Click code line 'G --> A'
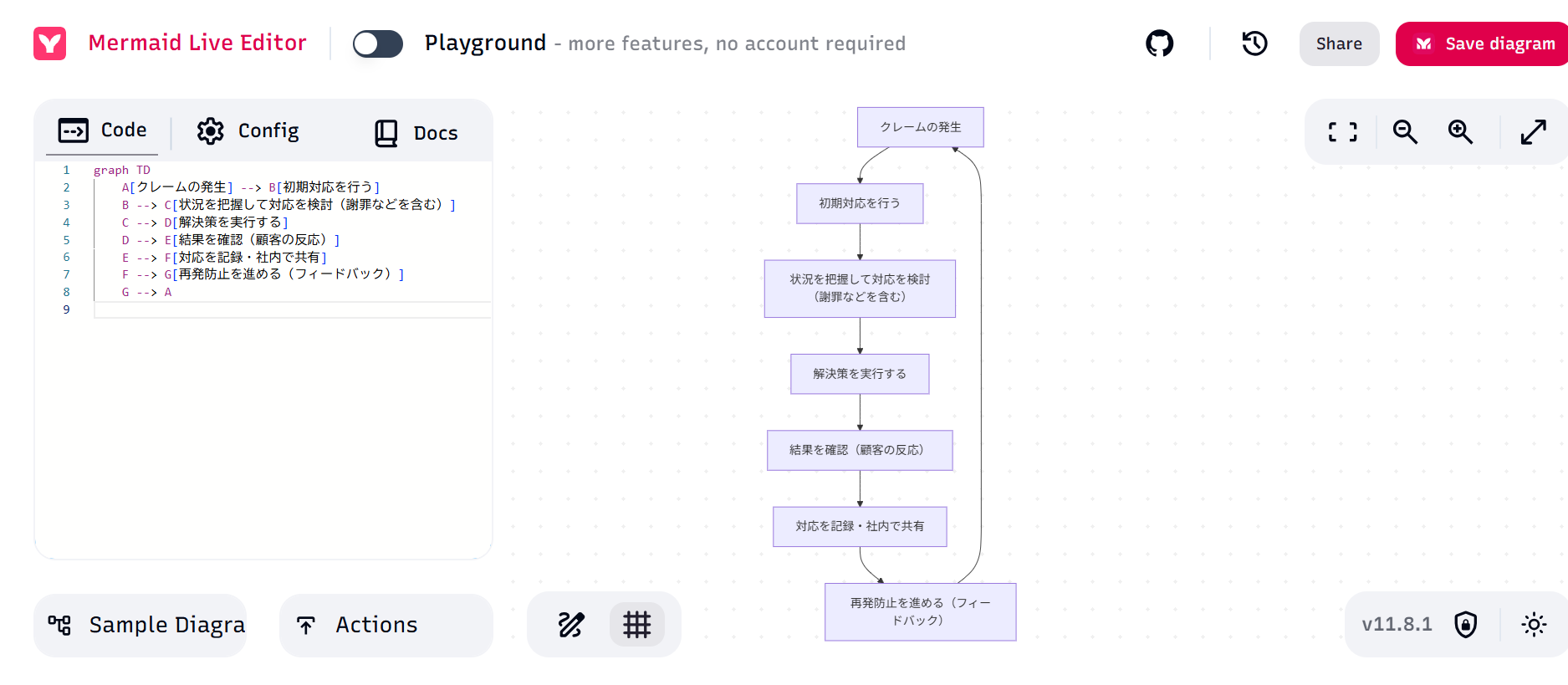1568x685 pixels. pos(146,292)
